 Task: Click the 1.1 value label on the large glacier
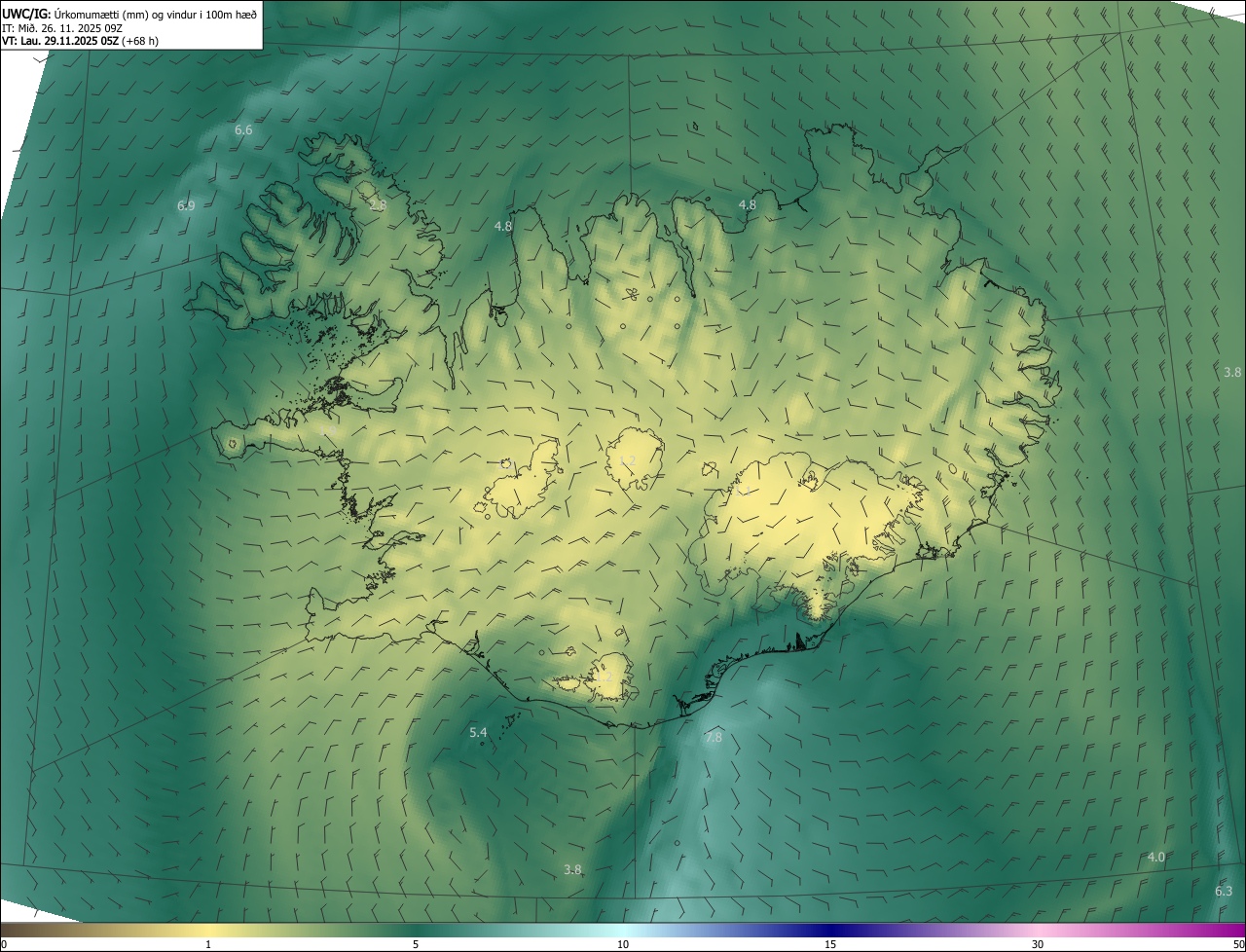point(744,491)
